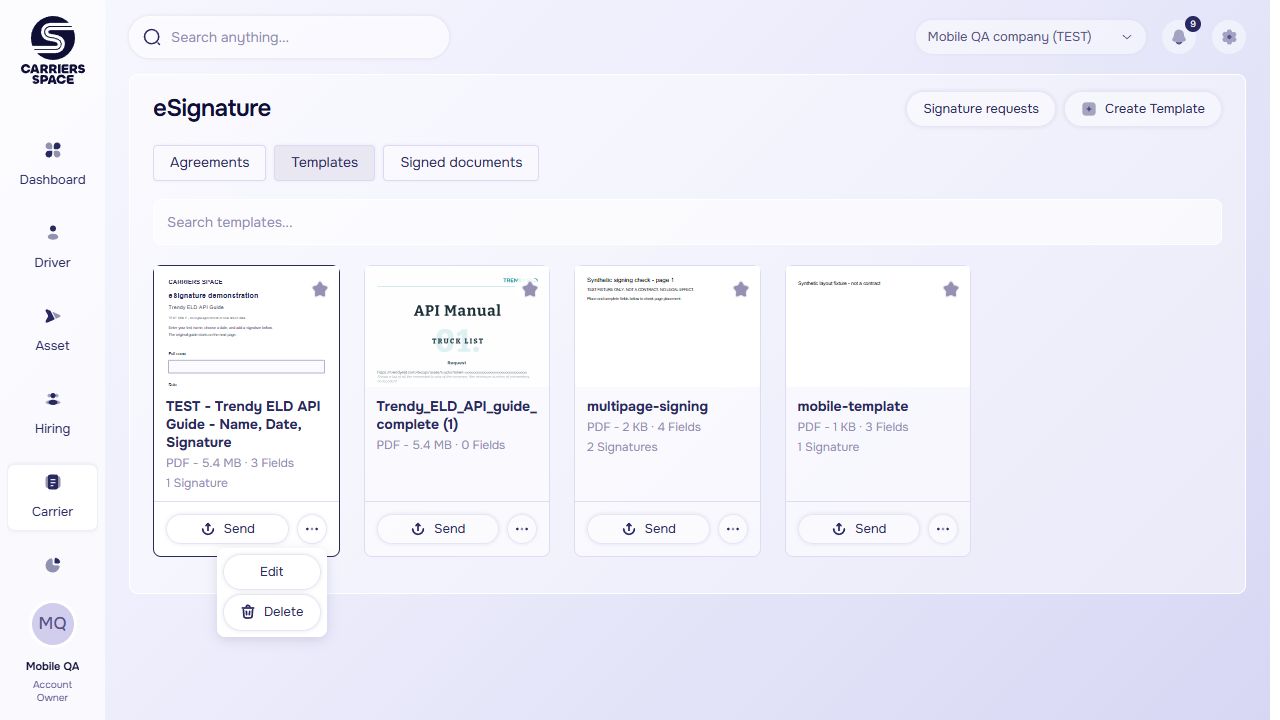Click the Create Template button

[1143, 109]
